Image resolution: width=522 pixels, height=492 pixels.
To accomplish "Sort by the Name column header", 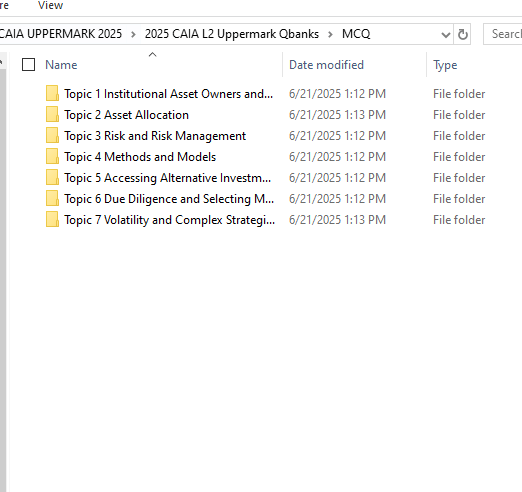I will 61,65.
